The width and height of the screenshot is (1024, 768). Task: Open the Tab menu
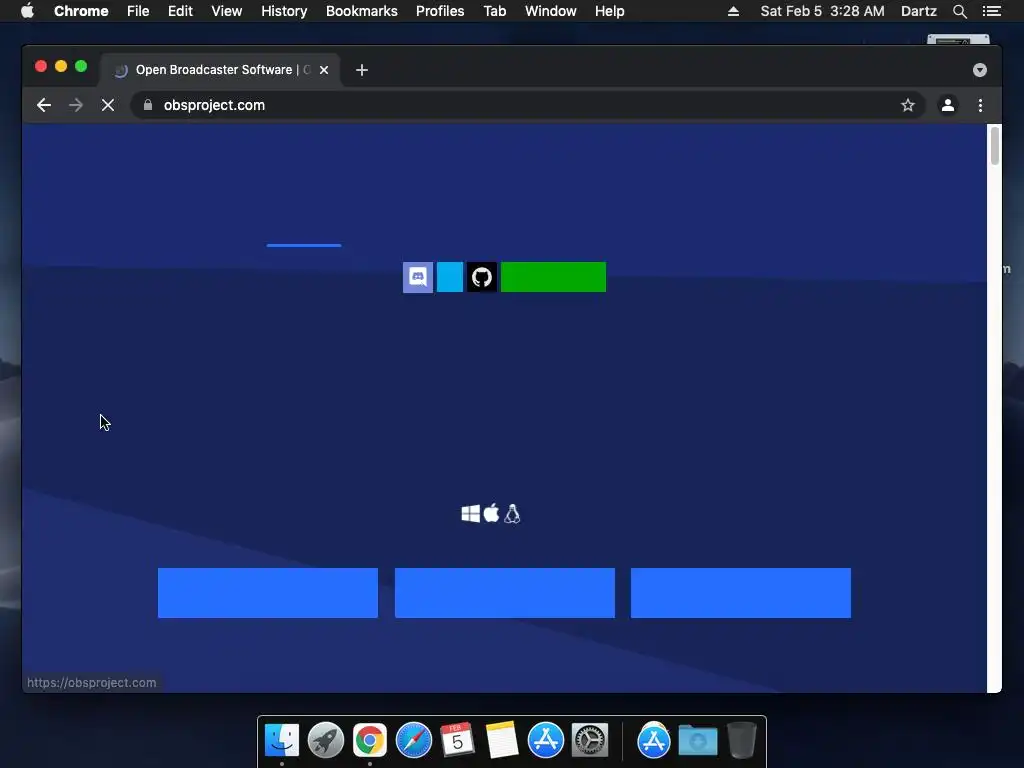click(x=495, y=11)
